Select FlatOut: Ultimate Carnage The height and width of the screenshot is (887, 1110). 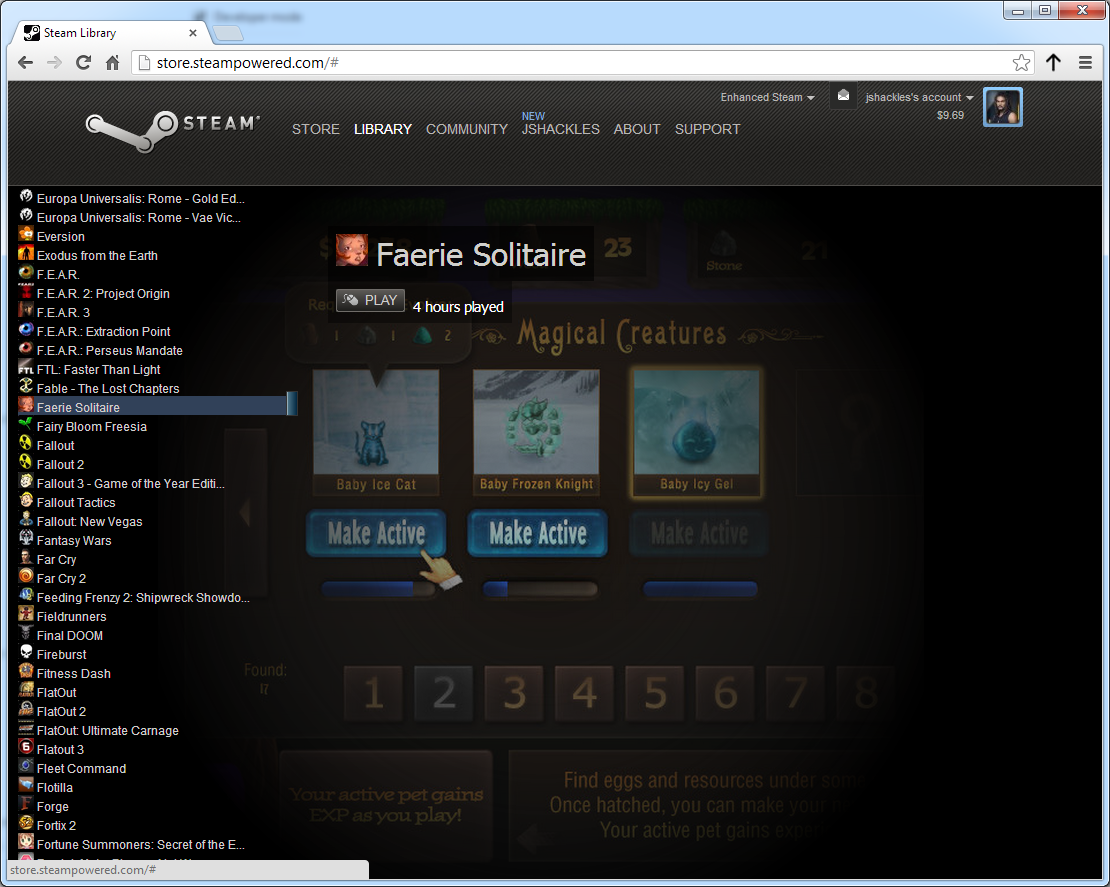pyautogui.click(x=108, y=731)
